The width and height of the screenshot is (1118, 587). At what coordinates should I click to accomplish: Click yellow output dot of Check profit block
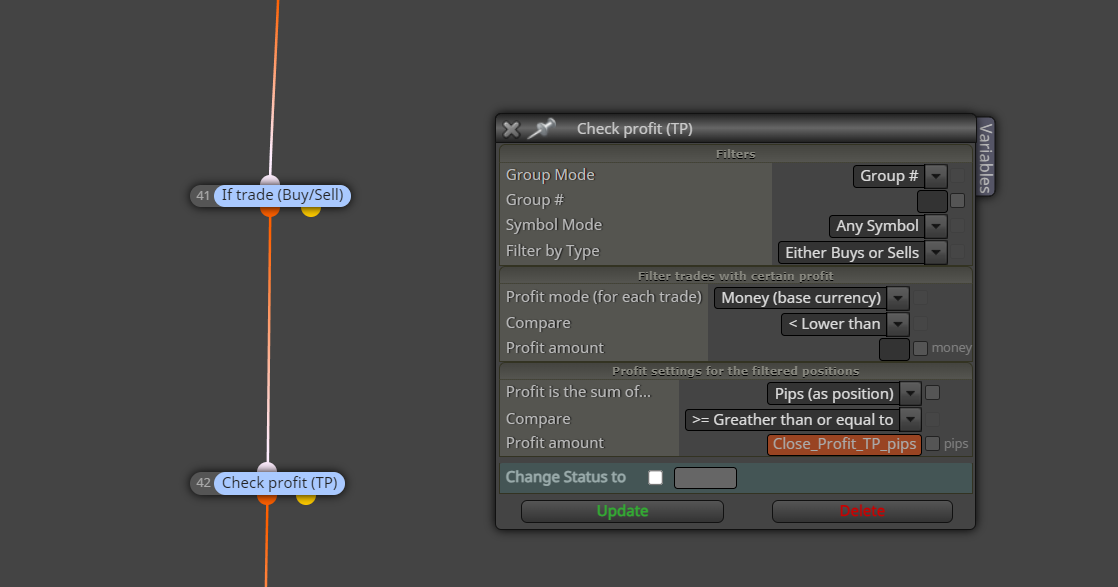click(x=306, y=499)
